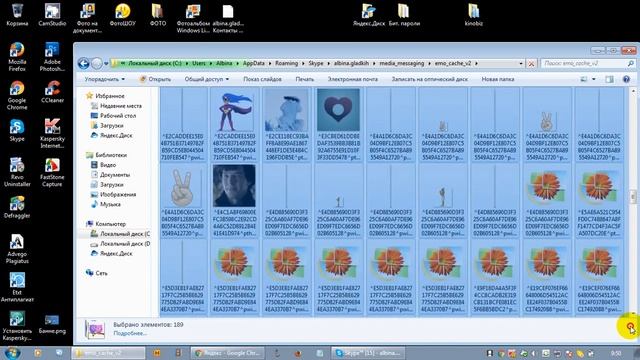Open recent pages dropdown beside forward button
Image resolution: width=640 pixels, height=360 pixels.
pos(106,64)
